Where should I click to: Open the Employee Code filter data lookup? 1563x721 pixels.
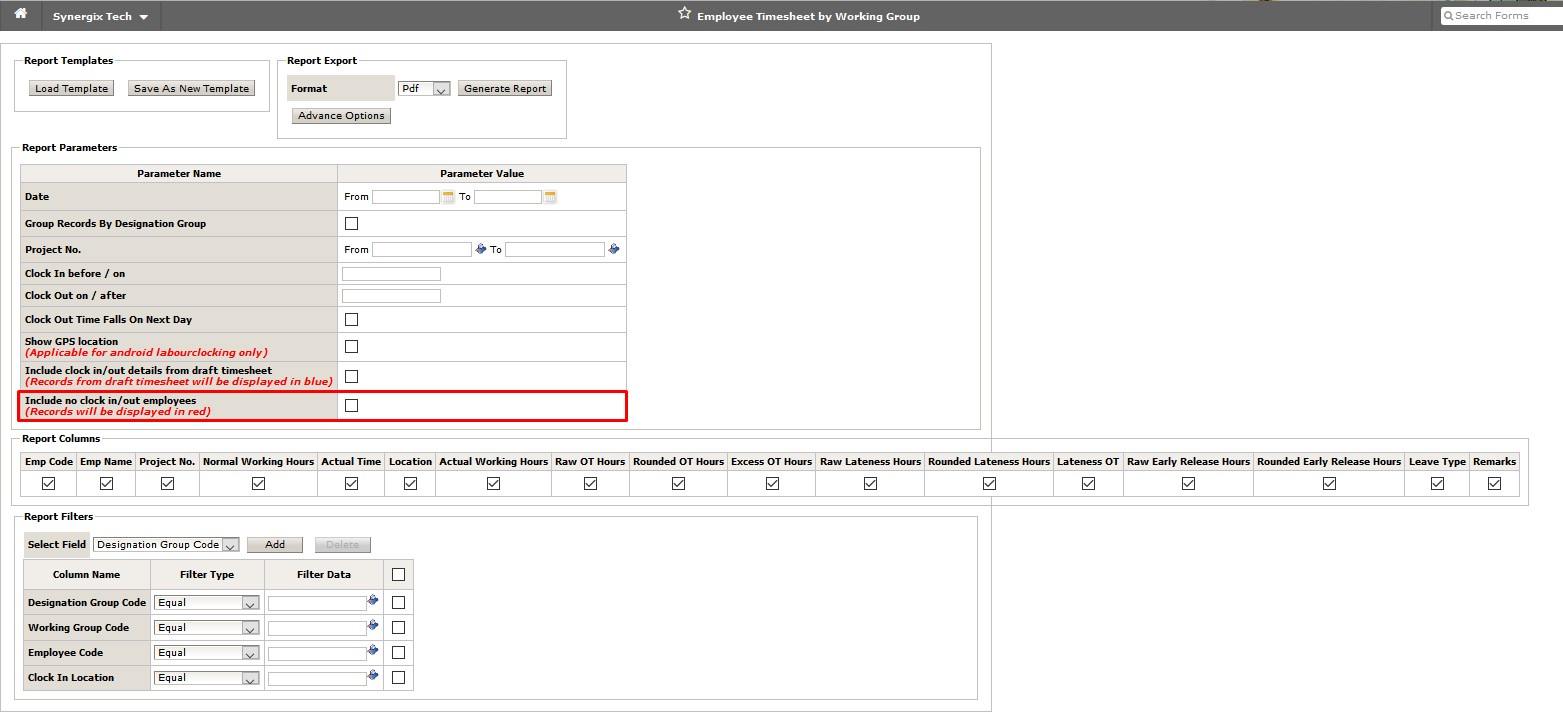click(373, 652)
